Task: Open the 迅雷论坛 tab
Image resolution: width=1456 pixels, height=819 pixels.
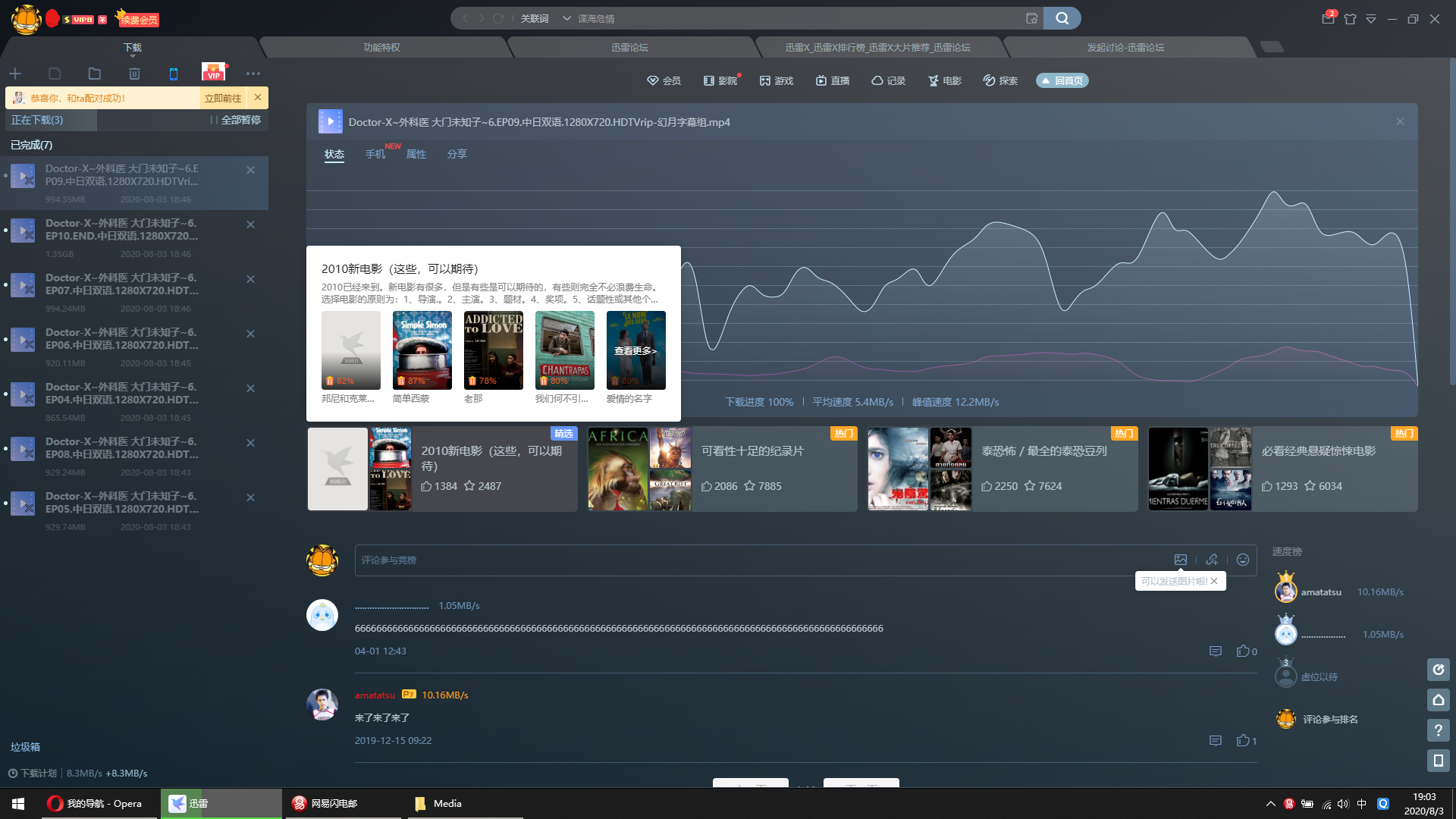Action: [629, 47]
